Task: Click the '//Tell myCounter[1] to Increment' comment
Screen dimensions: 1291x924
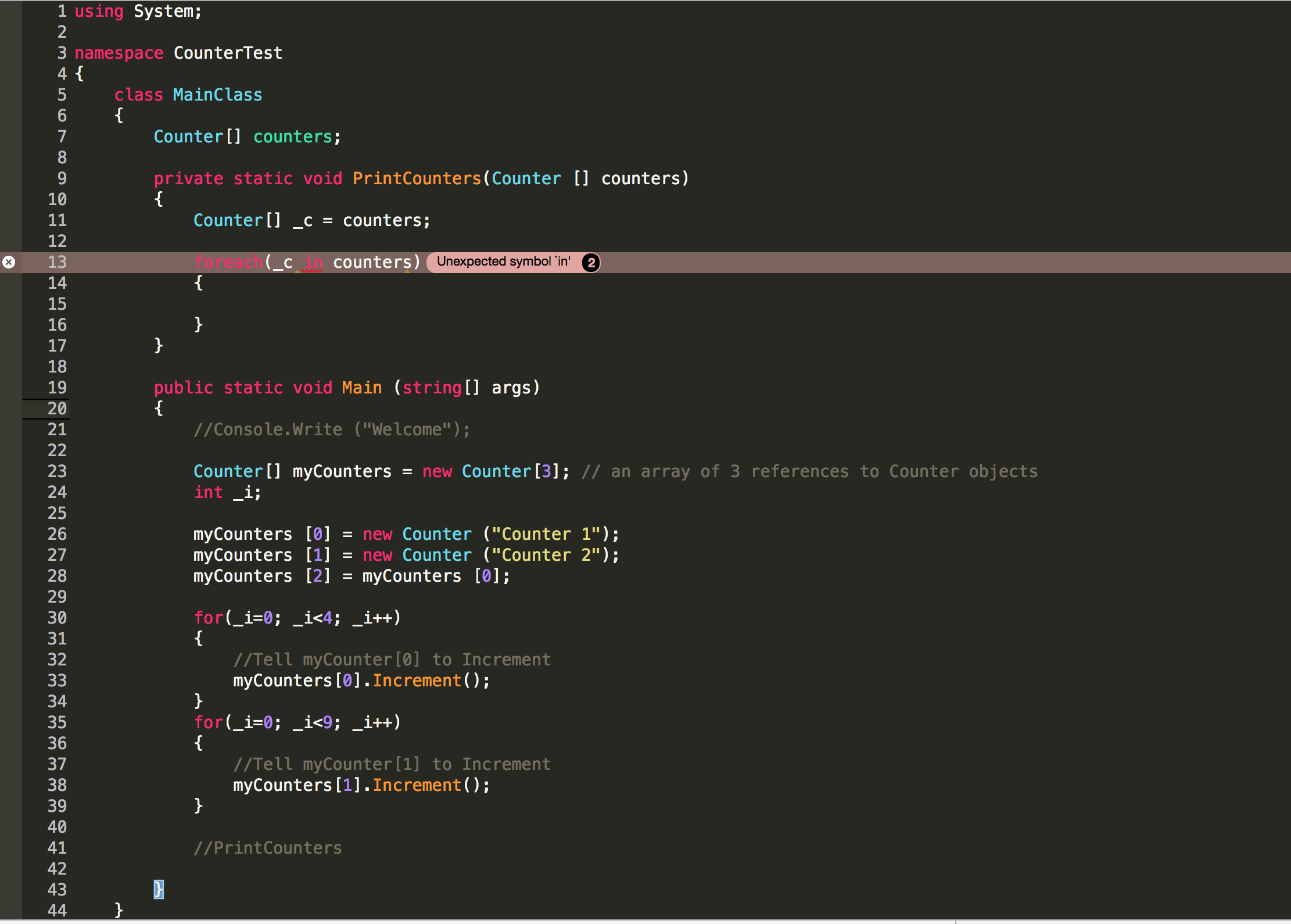Action: pyautogui.click(x=392, y=764)
